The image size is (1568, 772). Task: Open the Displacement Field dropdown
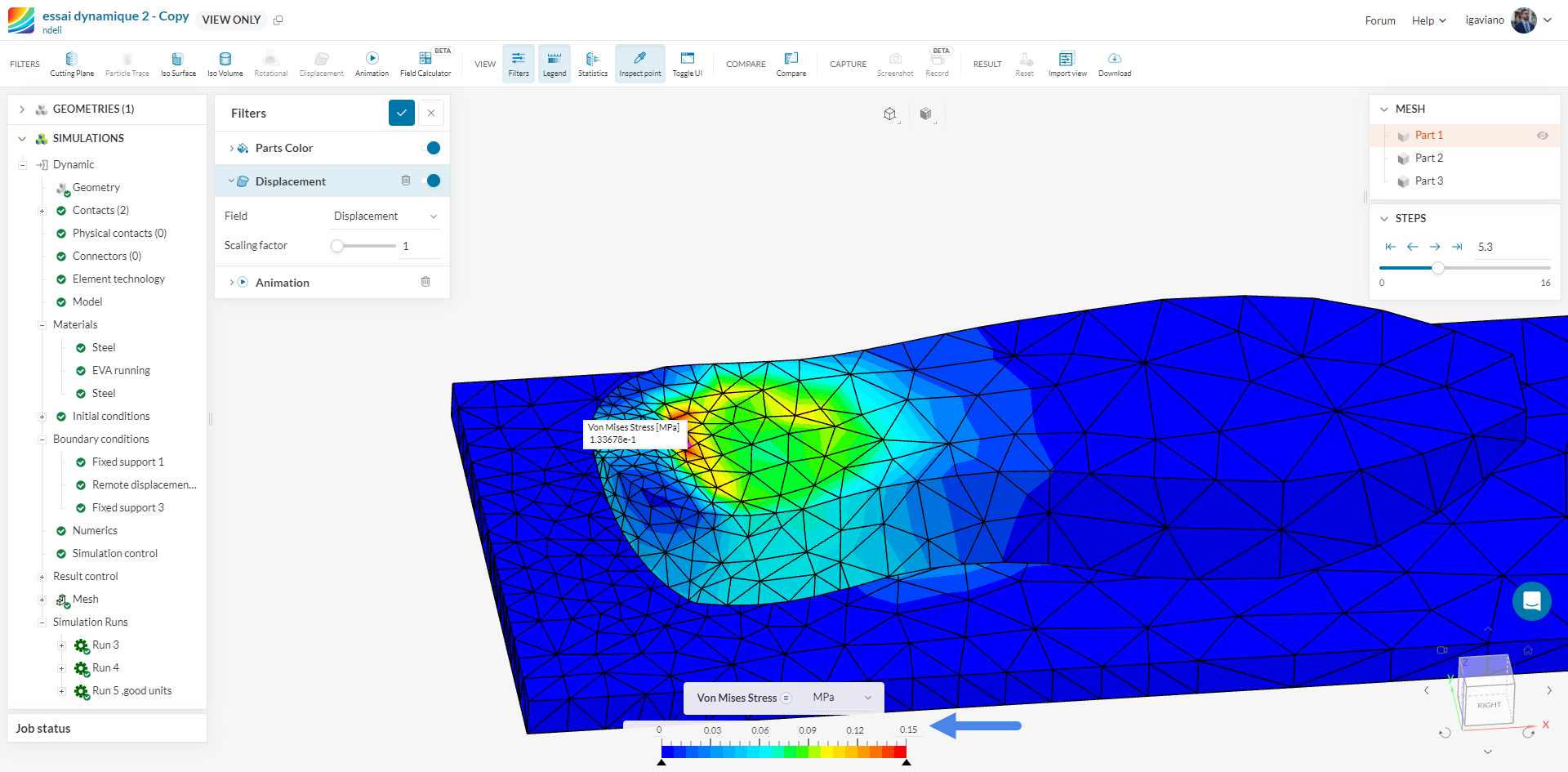point(385,216)
